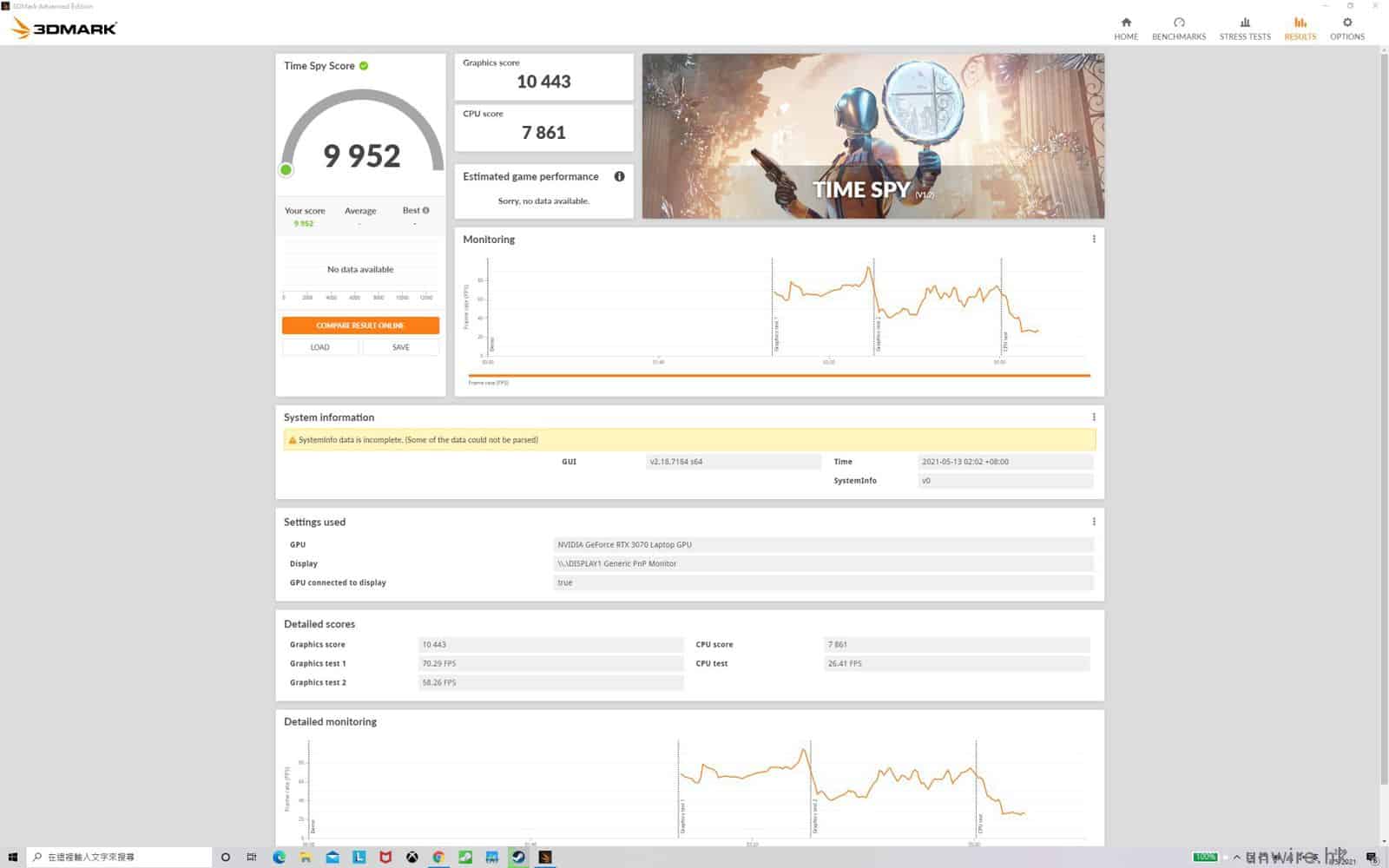Viewport: 1389px width, 868px height.
Task: Go to the Stress Tests tab
Action: click(x=1244, y=29)
